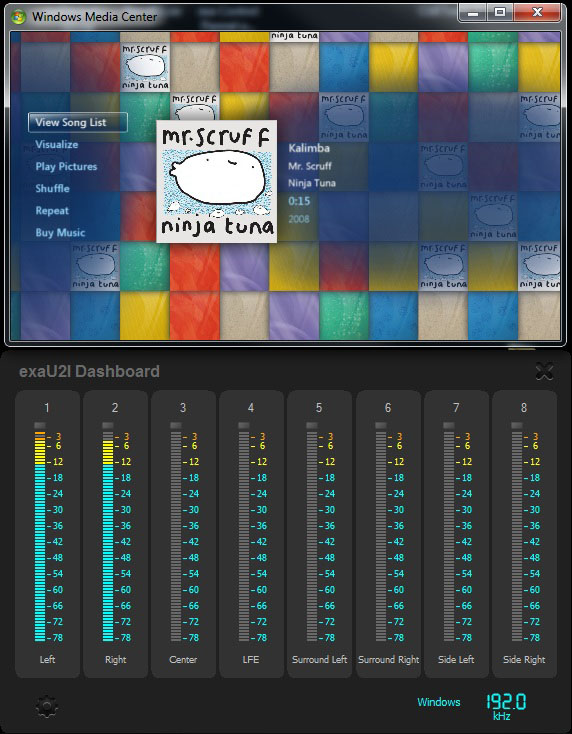Click the Ninja Tuna album name text
The width and height of the screenshot is (572, 734).
click(312, 184)
